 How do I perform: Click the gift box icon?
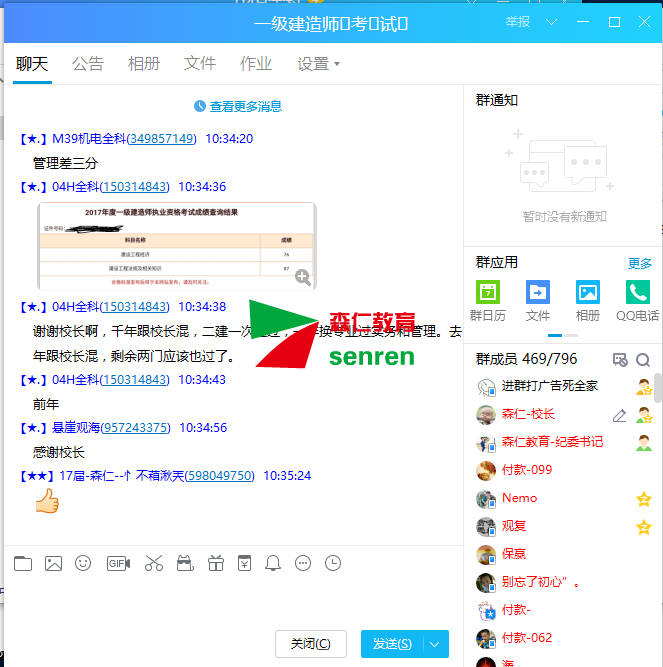pos(216,563)
